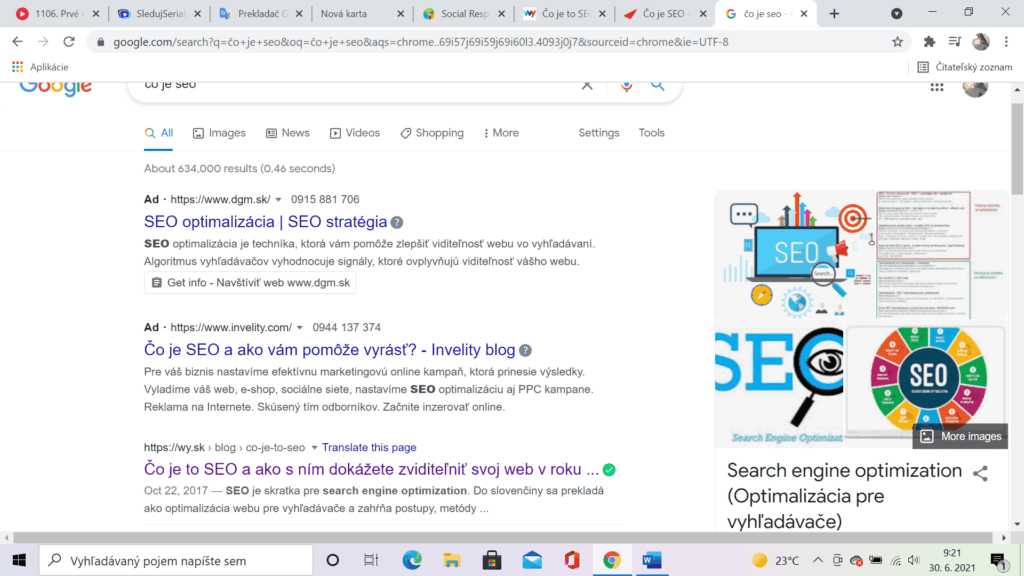Open the notification center icon
The image size is (1024, 576).
pos(998,560)
